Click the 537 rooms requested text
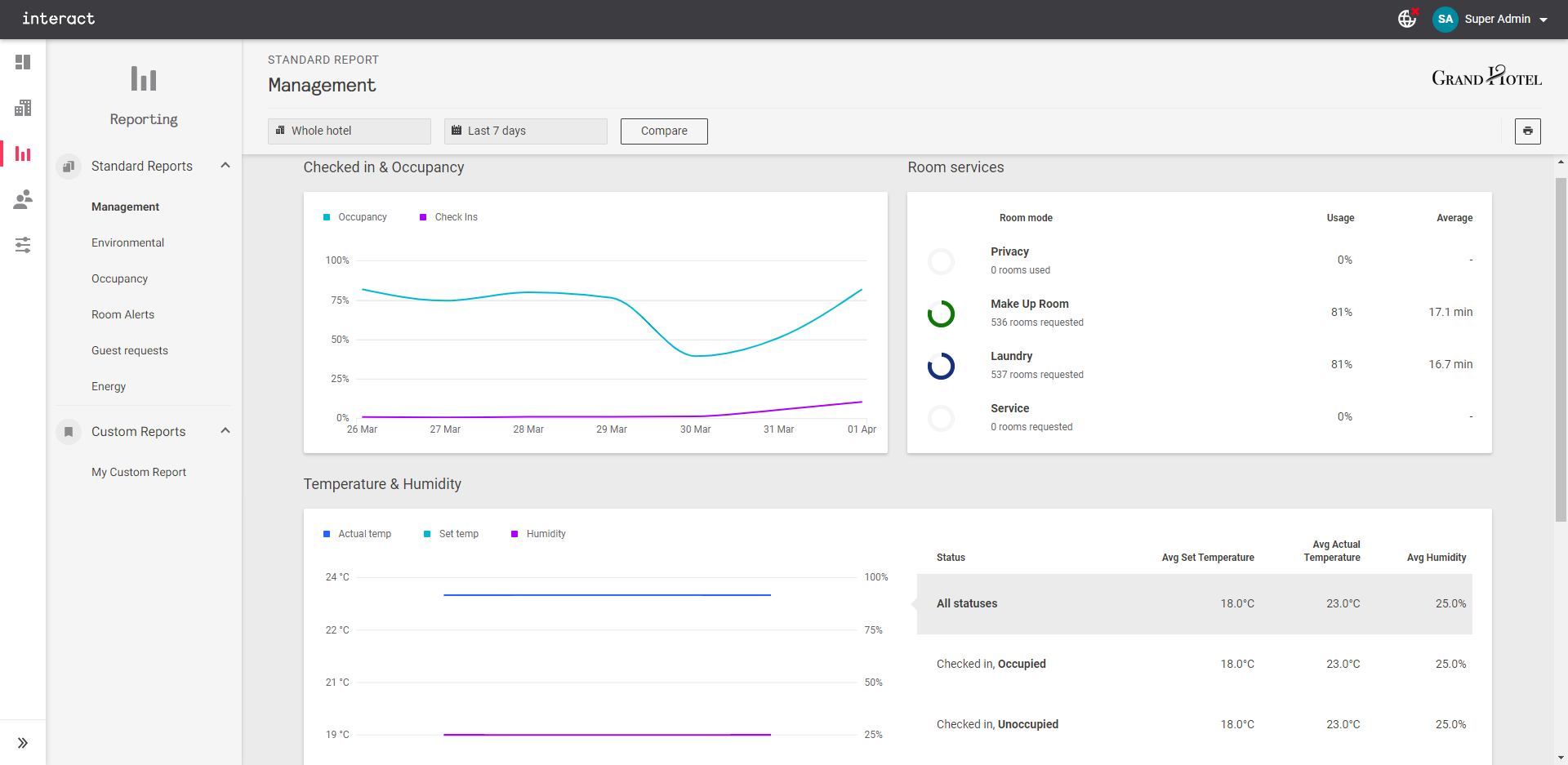1568x765 pixels. coord(1037,375)
